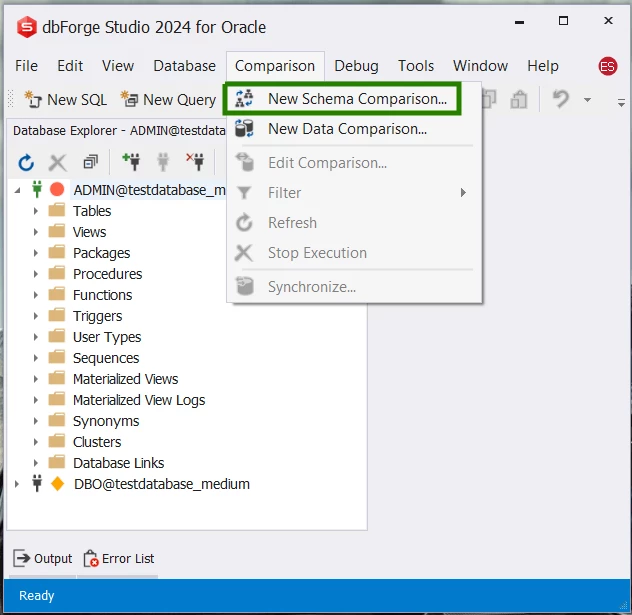Screen dimensions: 632x615
Task: Open the Window menu
Action: 480,66
